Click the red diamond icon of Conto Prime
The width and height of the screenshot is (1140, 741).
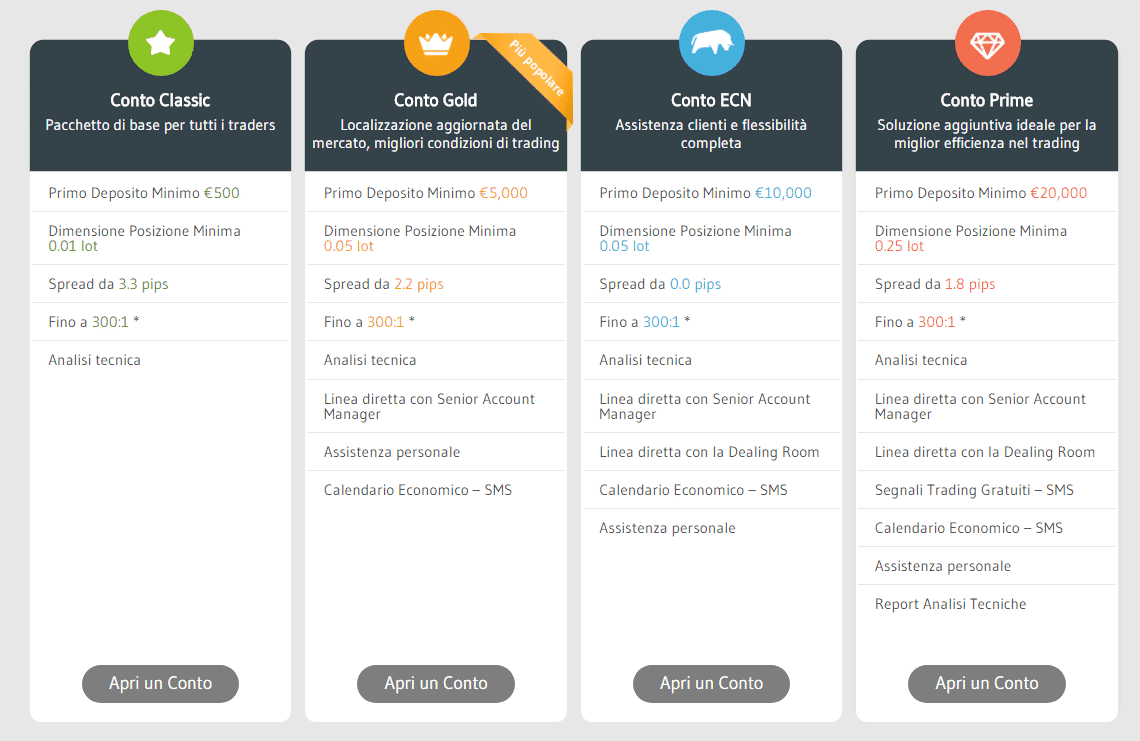(x=987, y=43)
